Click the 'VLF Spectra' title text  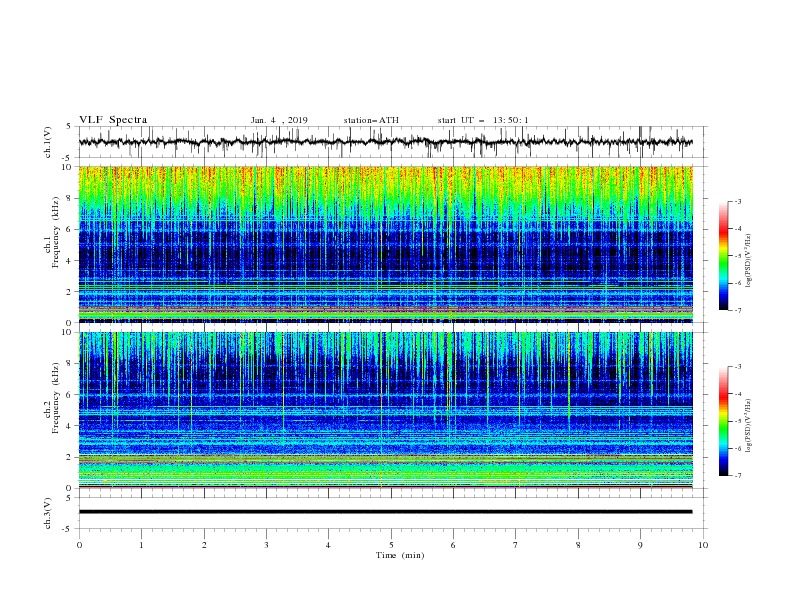click(113, 120)
